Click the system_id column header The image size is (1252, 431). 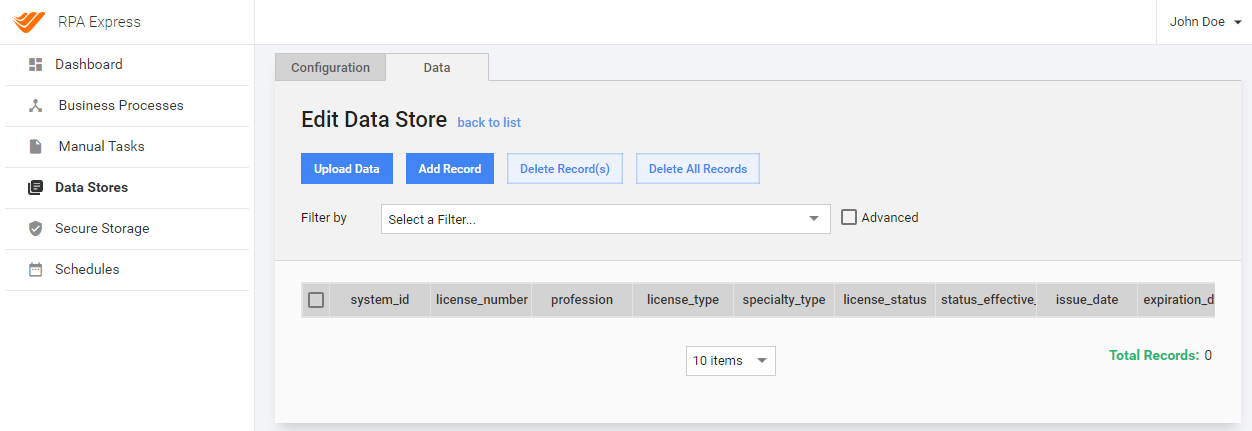click(x=380, y=299)
